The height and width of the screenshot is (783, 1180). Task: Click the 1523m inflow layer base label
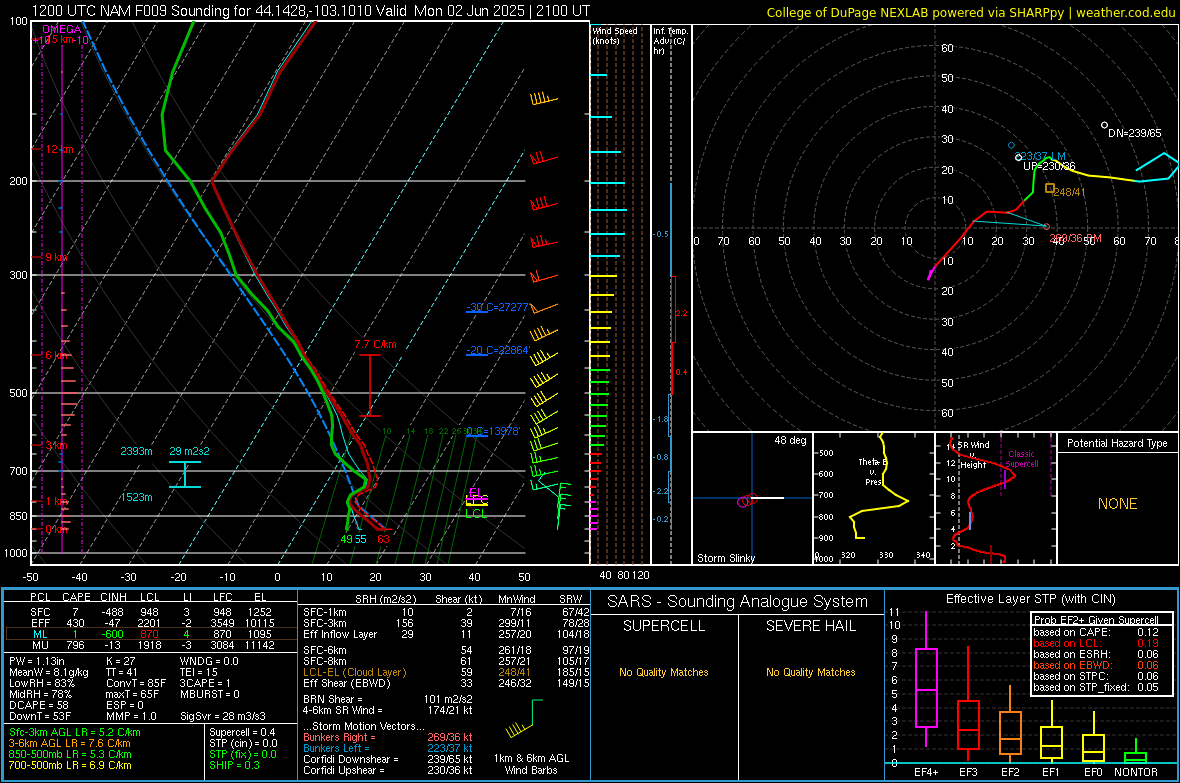point(136,497)
